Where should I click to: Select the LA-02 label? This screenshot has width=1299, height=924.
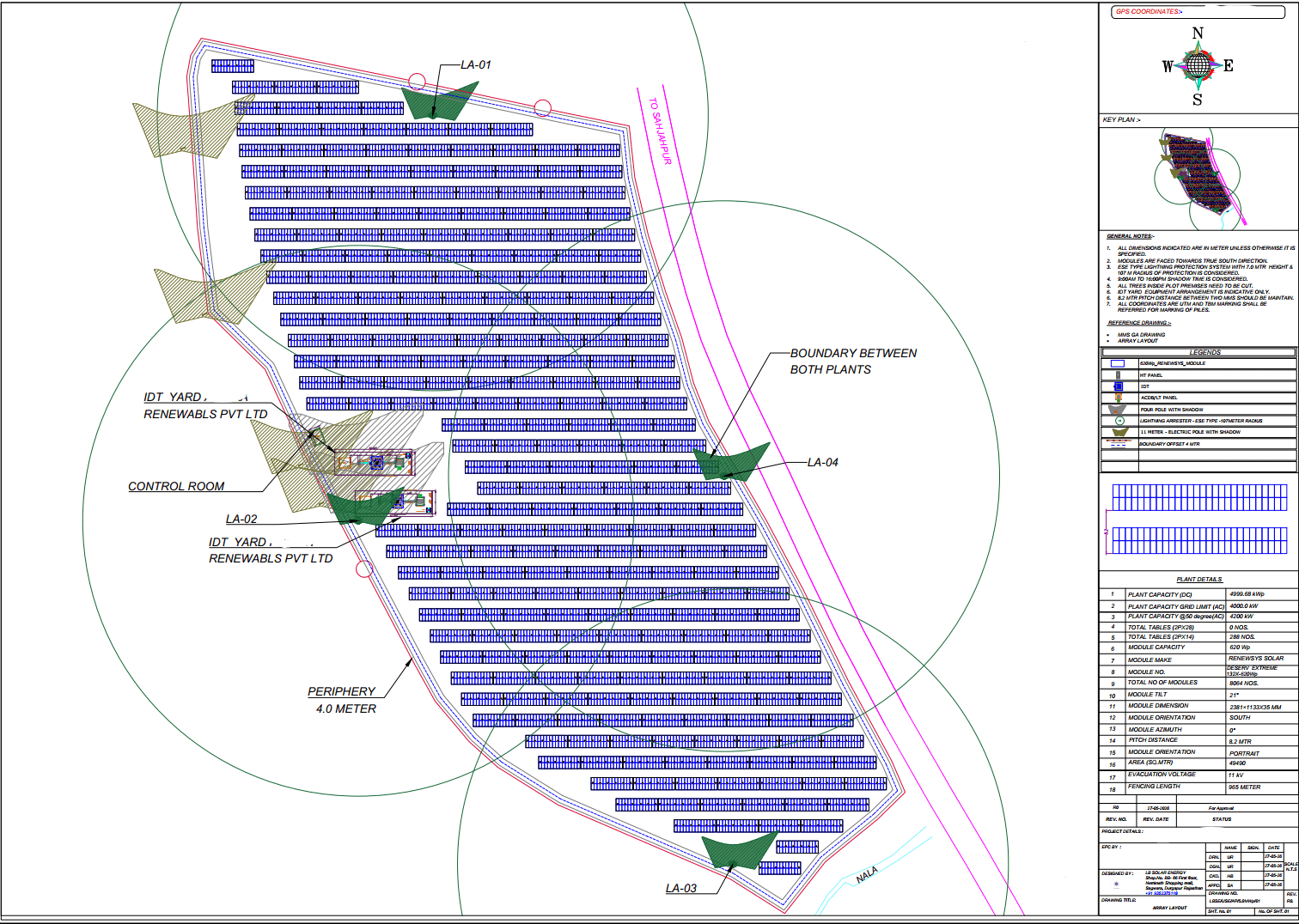tap(241, 520)
